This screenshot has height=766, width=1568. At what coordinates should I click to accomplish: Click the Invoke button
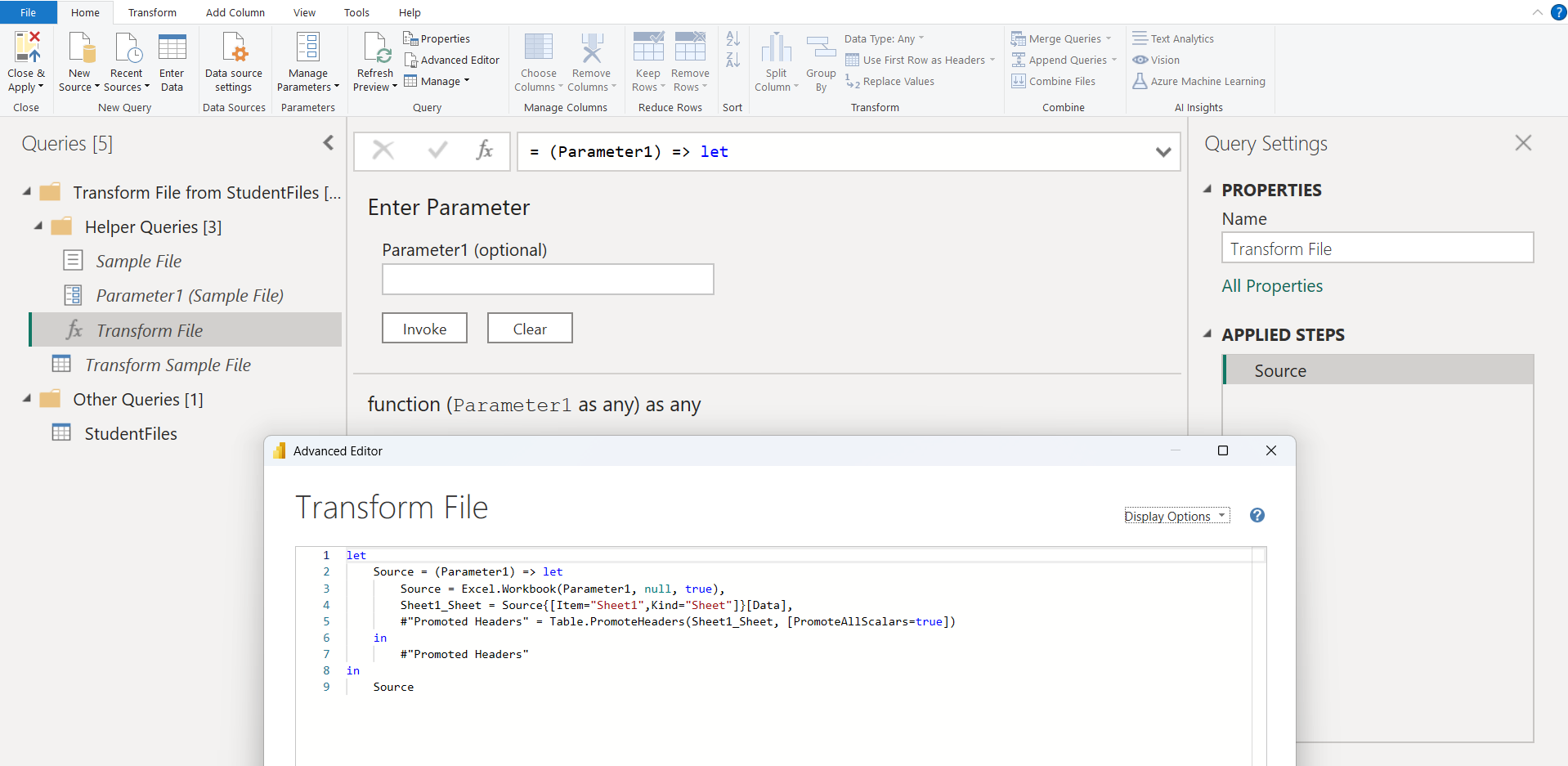click(424, 328)
